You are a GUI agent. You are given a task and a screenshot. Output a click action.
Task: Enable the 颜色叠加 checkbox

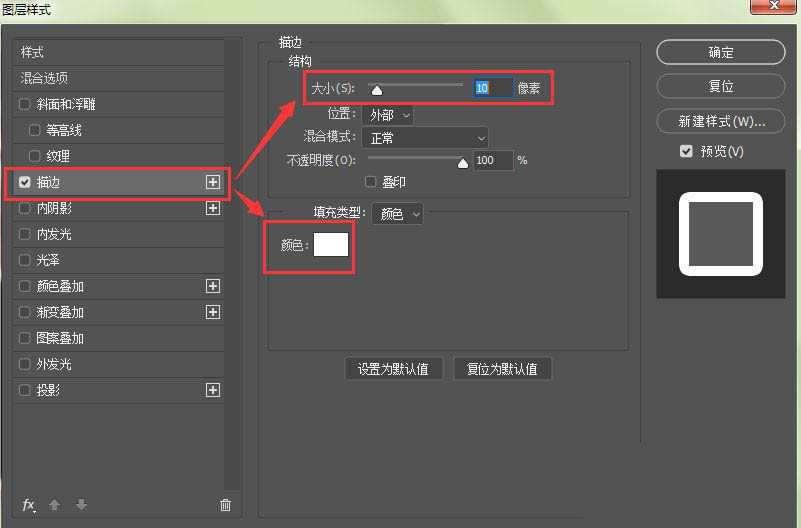pyautogui.click(x=24, y=286)
